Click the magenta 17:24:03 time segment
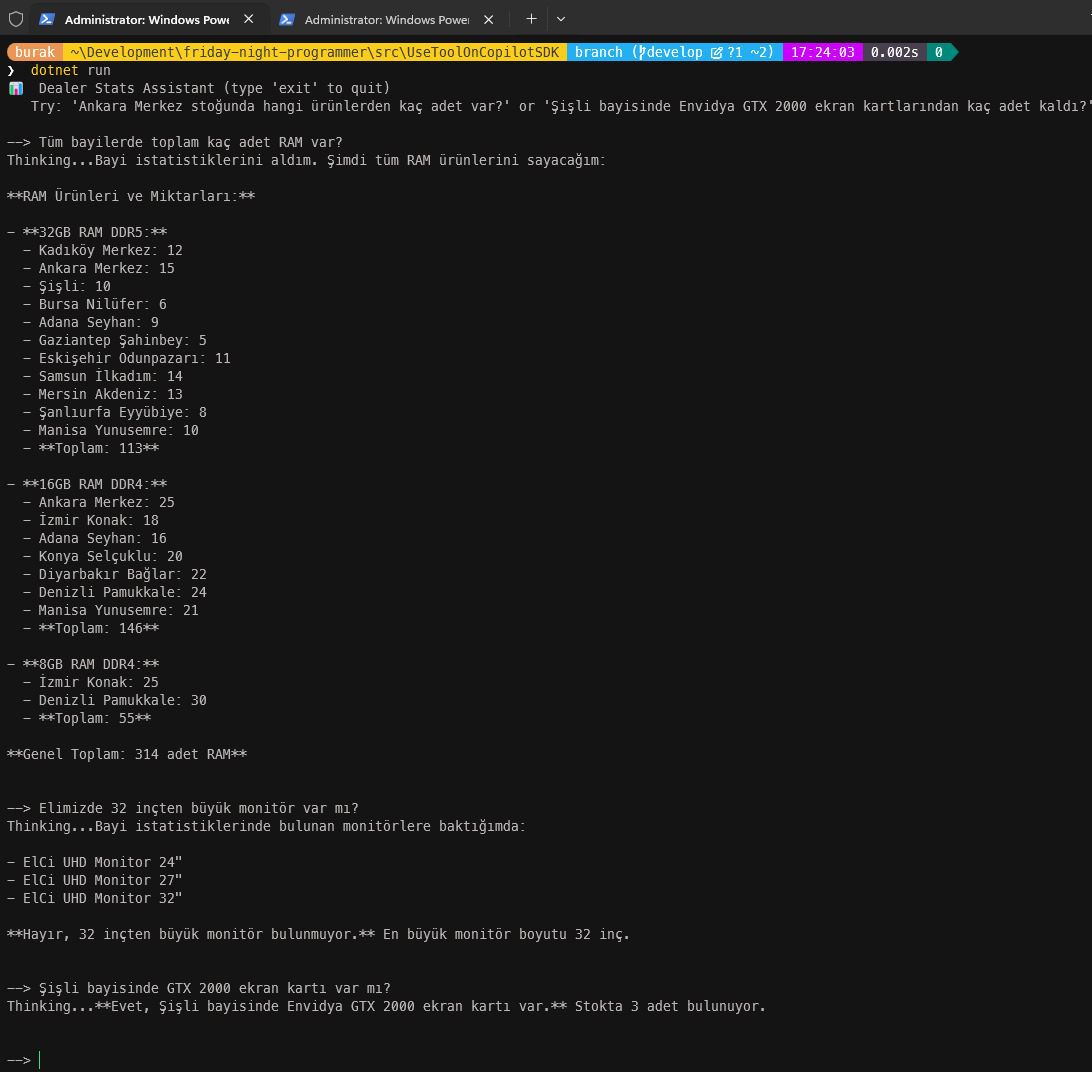 822,53
